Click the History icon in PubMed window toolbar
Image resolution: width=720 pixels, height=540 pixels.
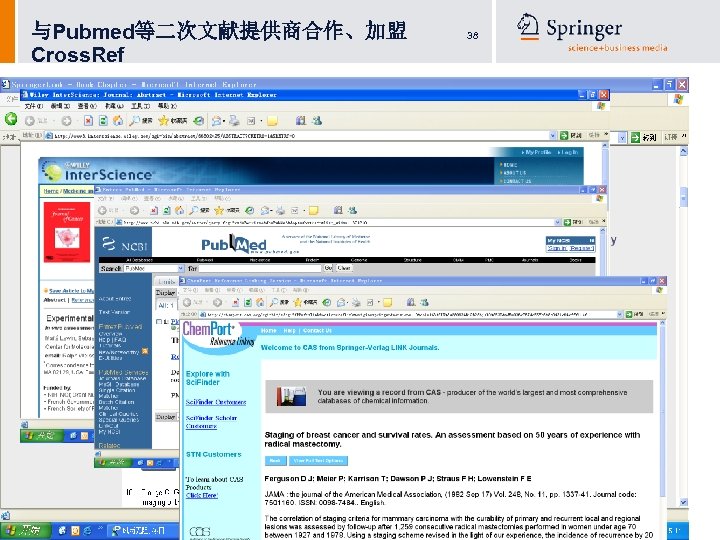tap(250, 210)
